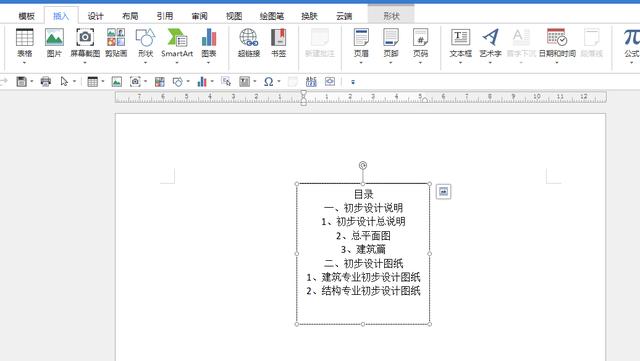Viewport: 640px width, 361px height.
Task: Open the 页码 page number dropdown
Action: click(420, 45)
